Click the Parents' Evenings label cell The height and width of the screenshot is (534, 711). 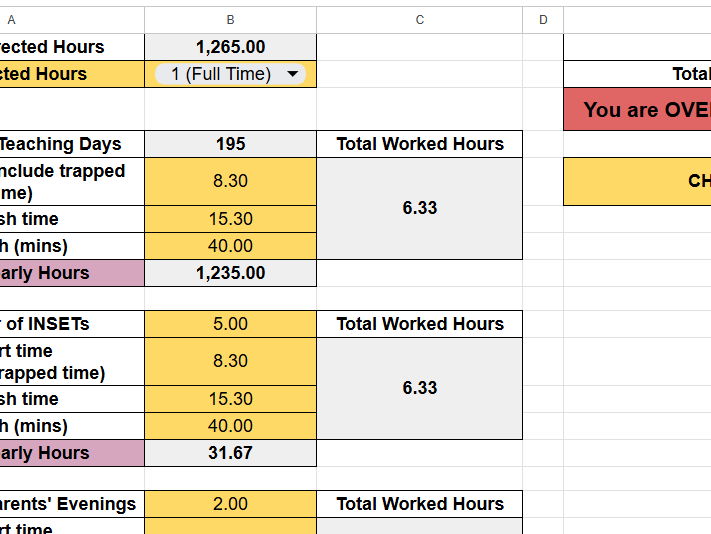(x=72, y=504)
